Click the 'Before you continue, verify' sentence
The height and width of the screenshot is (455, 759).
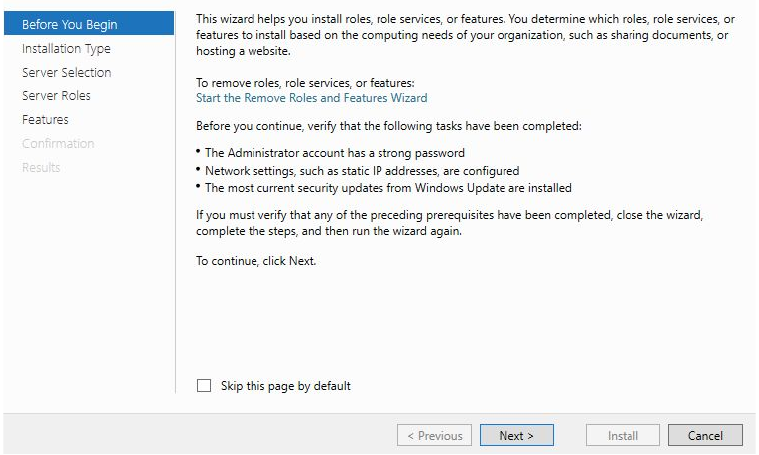tap(387, 126)
